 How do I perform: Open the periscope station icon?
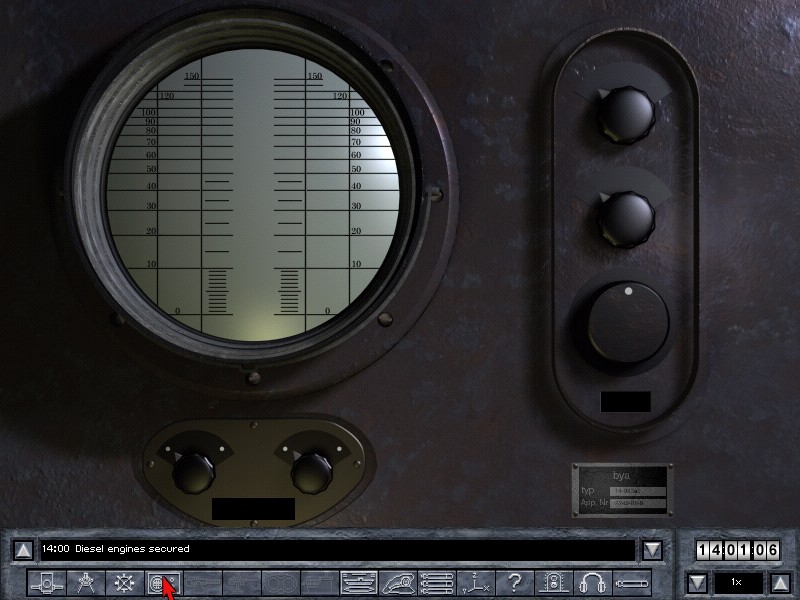[46, 582]
